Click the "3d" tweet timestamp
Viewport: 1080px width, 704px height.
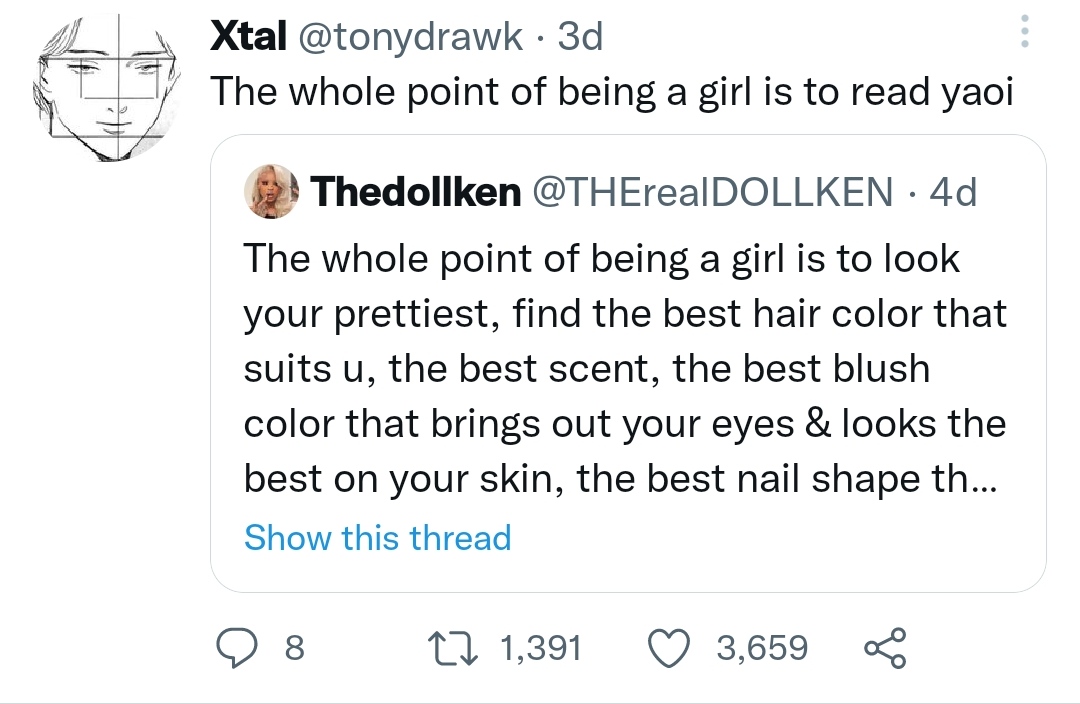(x=580, y=38)
